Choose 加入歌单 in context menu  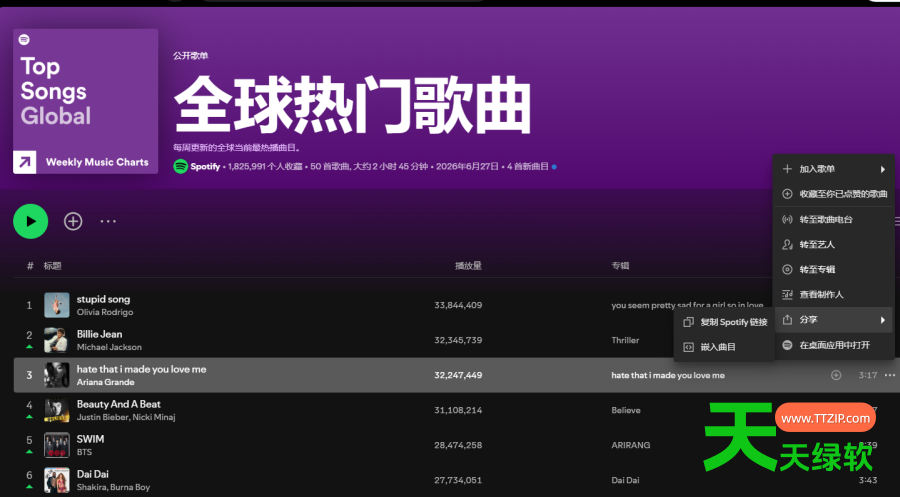[x=833, y=169]
